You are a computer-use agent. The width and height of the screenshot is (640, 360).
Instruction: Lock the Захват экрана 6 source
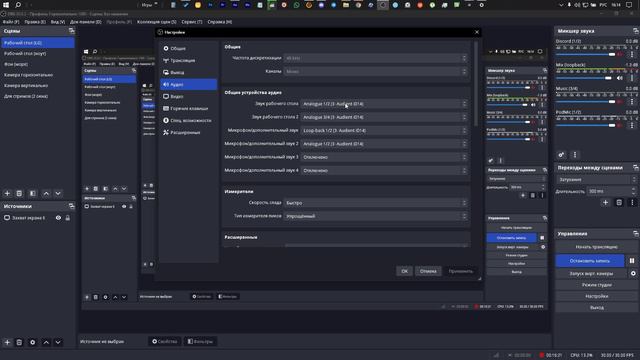pos(68,218)
